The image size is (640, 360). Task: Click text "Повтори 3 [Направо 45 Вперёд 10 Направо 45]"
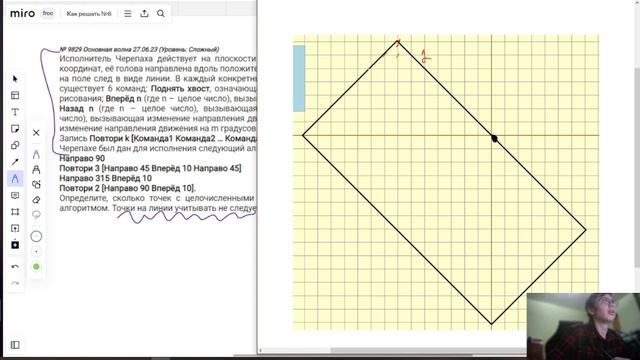tap(150, 168)
